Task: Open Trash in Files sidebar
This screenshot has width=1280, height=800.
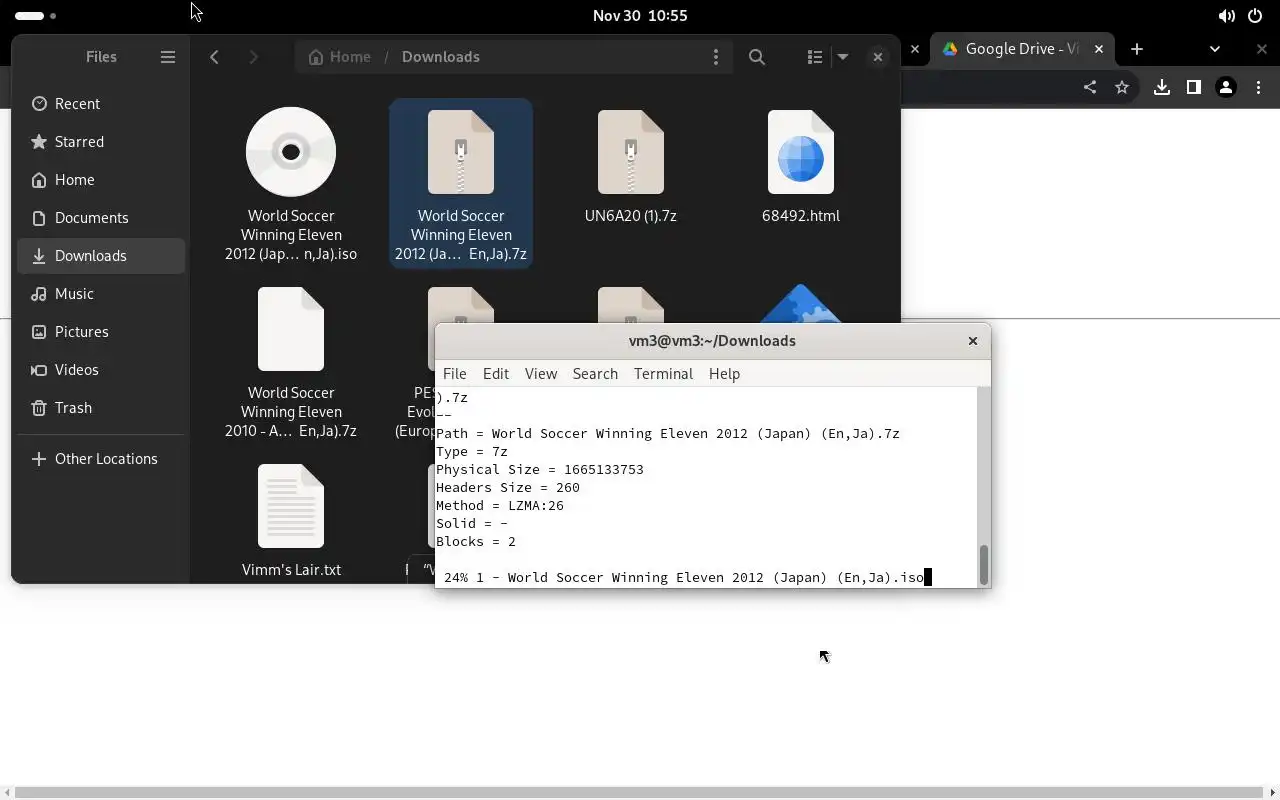Action: point(101,408)
